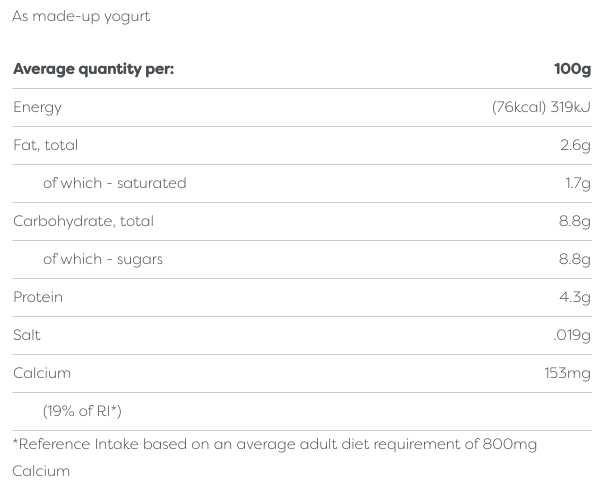
Task: Click the (76kcal) 319kJ energy value
Action: [x=541, y=107]
